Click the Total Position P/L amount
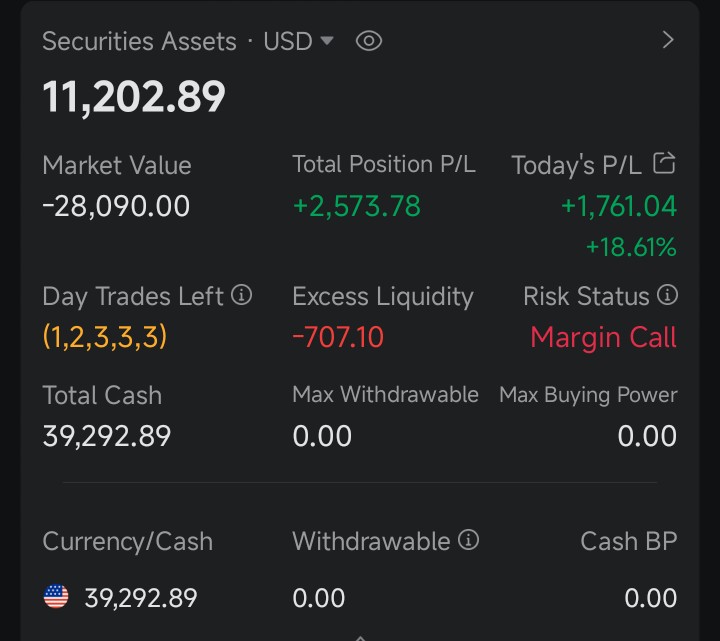The height and width of the screenshot is (641, 720). coord(356,206)
